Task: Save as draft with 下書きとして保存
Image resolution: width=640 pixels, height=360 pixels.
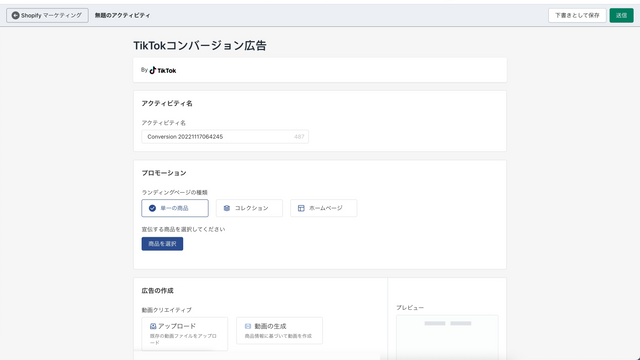Action: point(577,16)
